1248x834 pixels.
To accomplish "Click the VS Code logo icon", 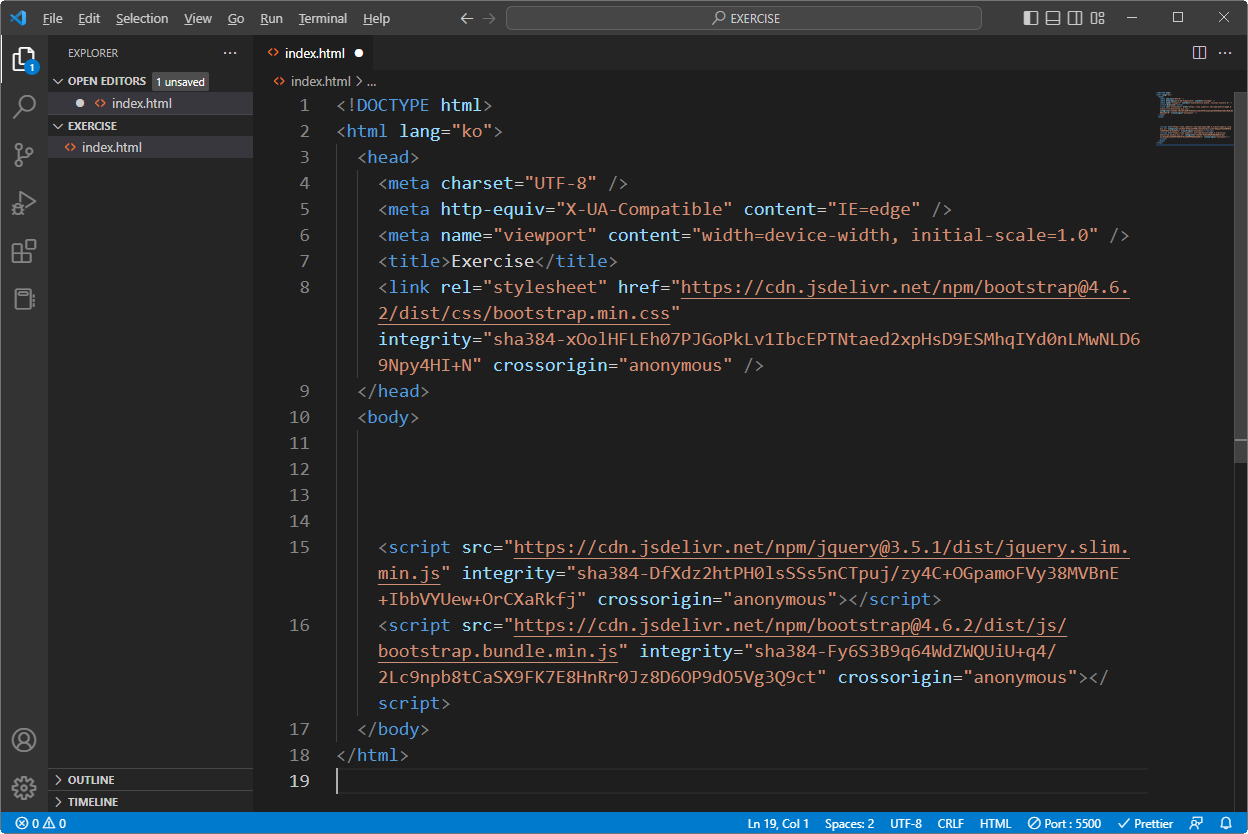I will [x=18, y=18].
